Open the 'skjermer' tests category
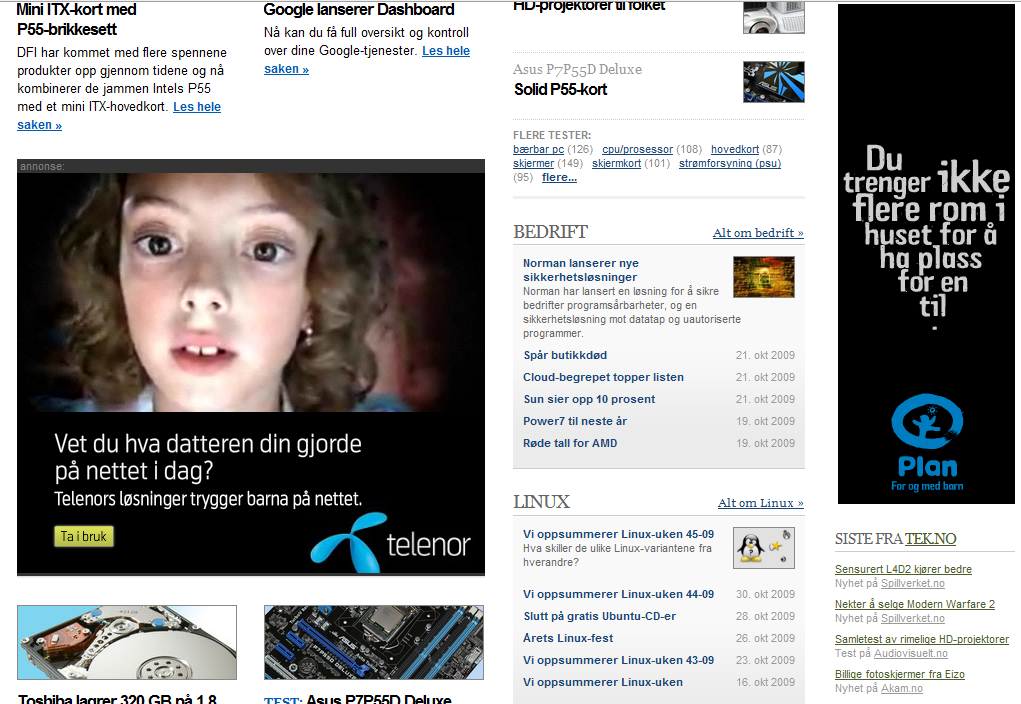The width and height of the screenshot is (1021, 704). pos(533,163)
